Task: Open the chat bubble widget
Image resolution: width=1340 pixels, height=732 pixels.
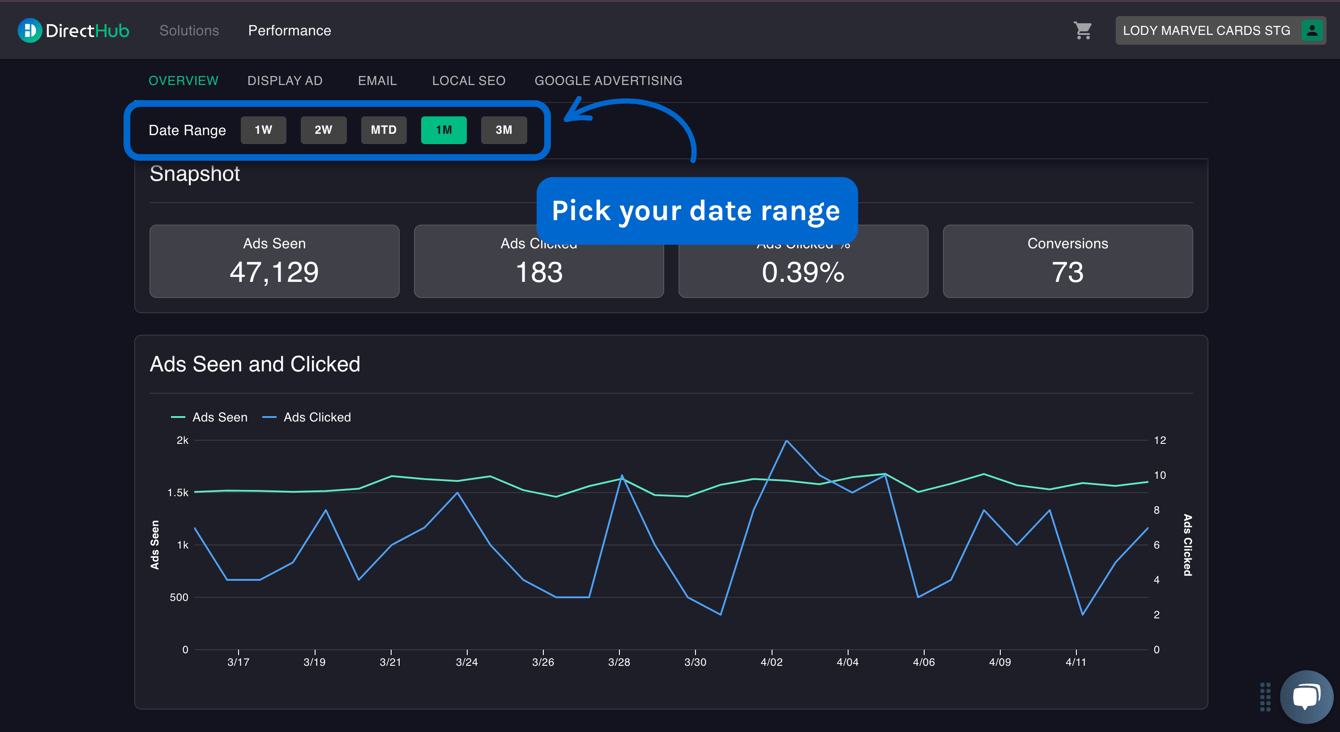Action: [1306, 696]
